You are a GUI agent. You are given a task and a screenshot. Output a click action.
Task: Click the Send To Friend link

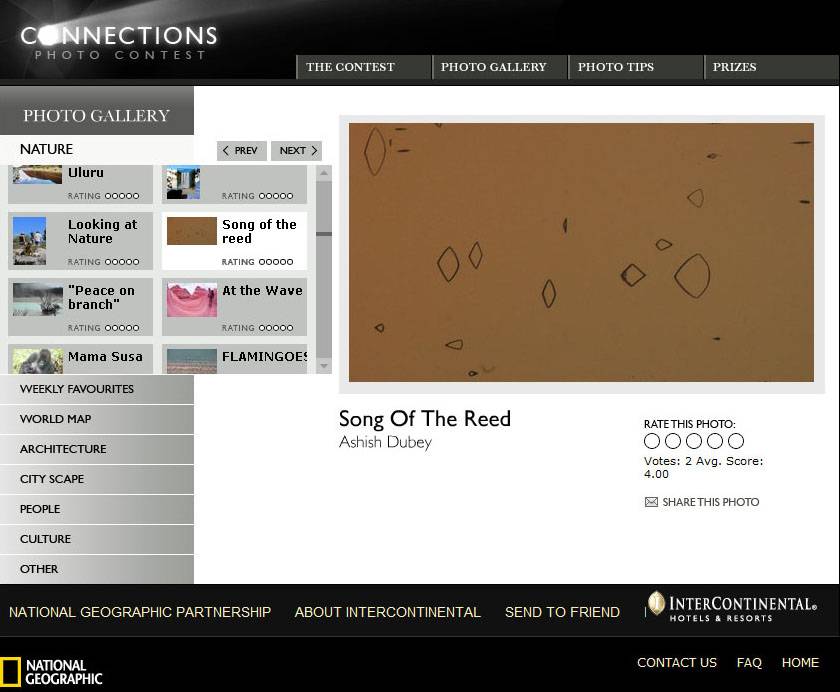[x=562, y=612]
